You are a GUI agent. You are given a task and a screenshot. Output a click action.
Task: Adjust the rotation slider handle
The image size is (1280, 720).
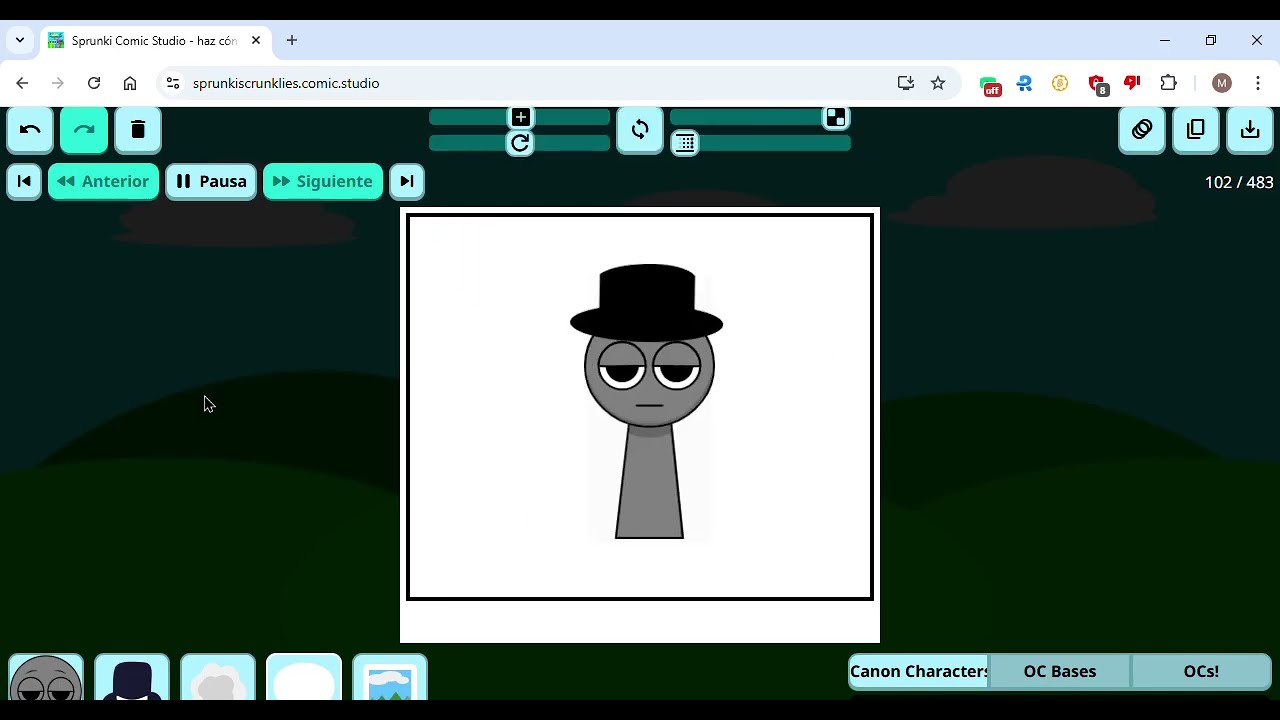coord(520,143)
